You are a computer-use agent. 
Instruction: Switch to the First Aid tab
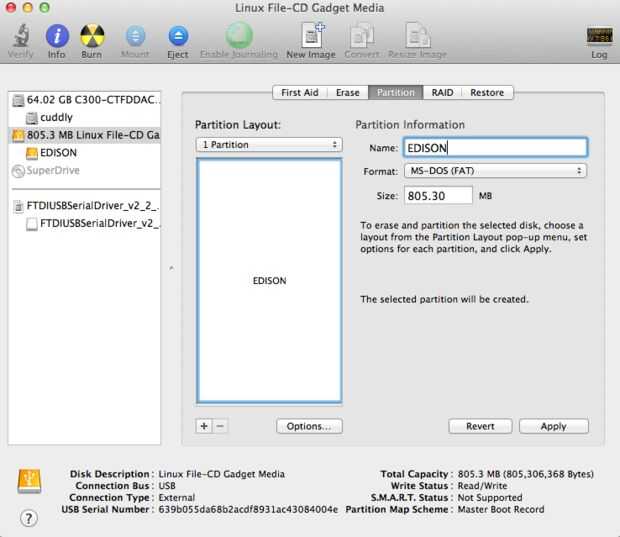click(300, 93)
